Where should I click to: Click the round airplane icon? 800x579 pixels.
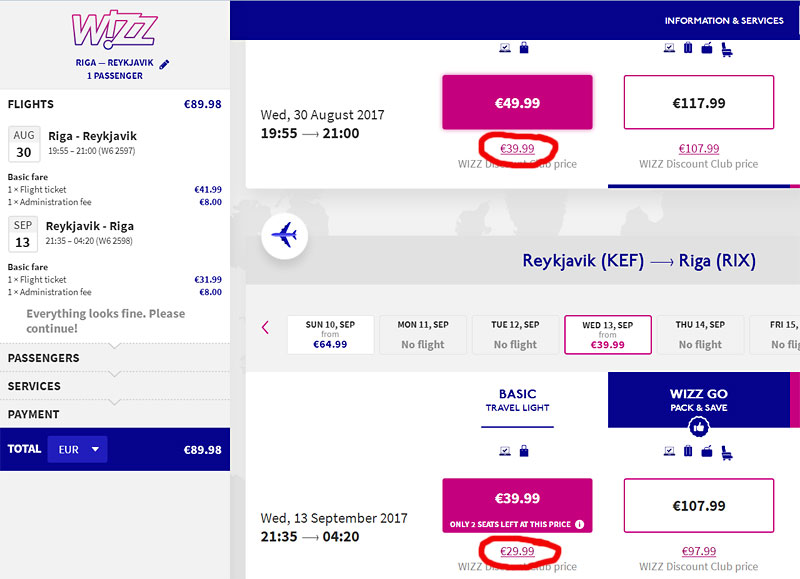click(x=284, y=236)
